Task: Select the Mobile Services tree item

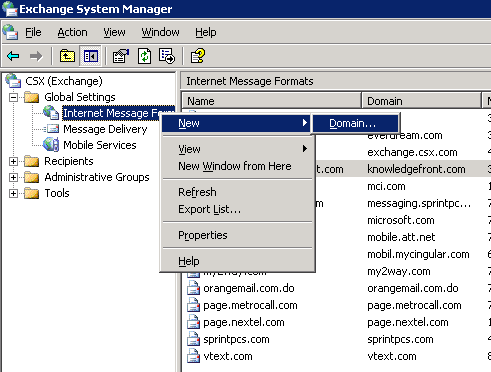Action: (x=100, y=145)
